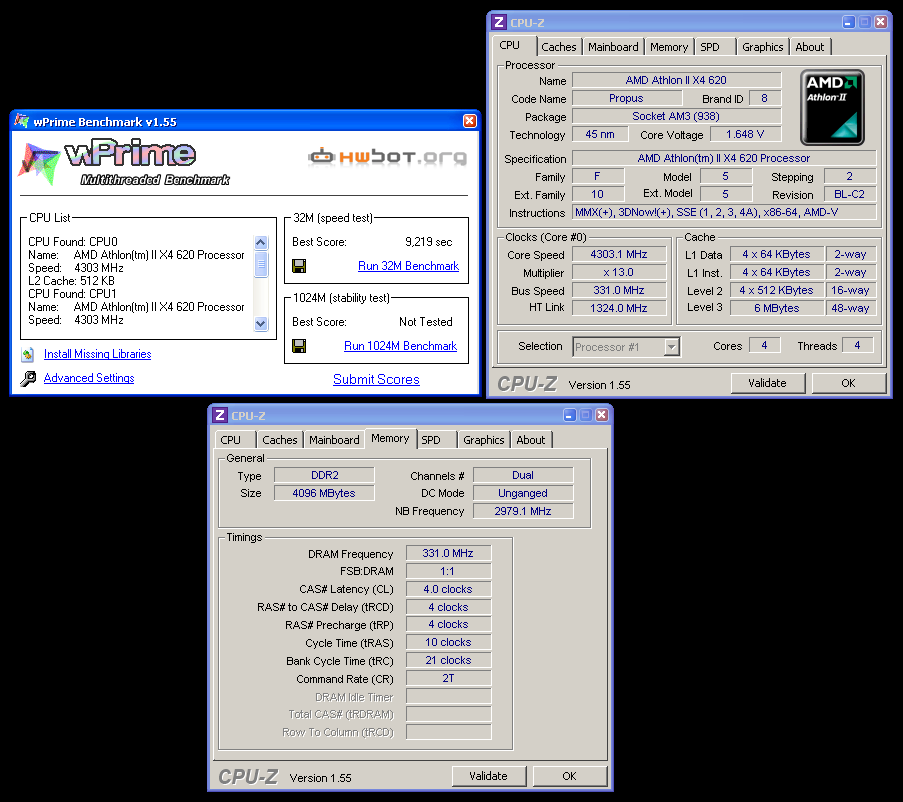The height and width of the screenshot is (802, 903).
Task: Open About tab in upper CPU-Z window
Action: (x=810, y=47)
